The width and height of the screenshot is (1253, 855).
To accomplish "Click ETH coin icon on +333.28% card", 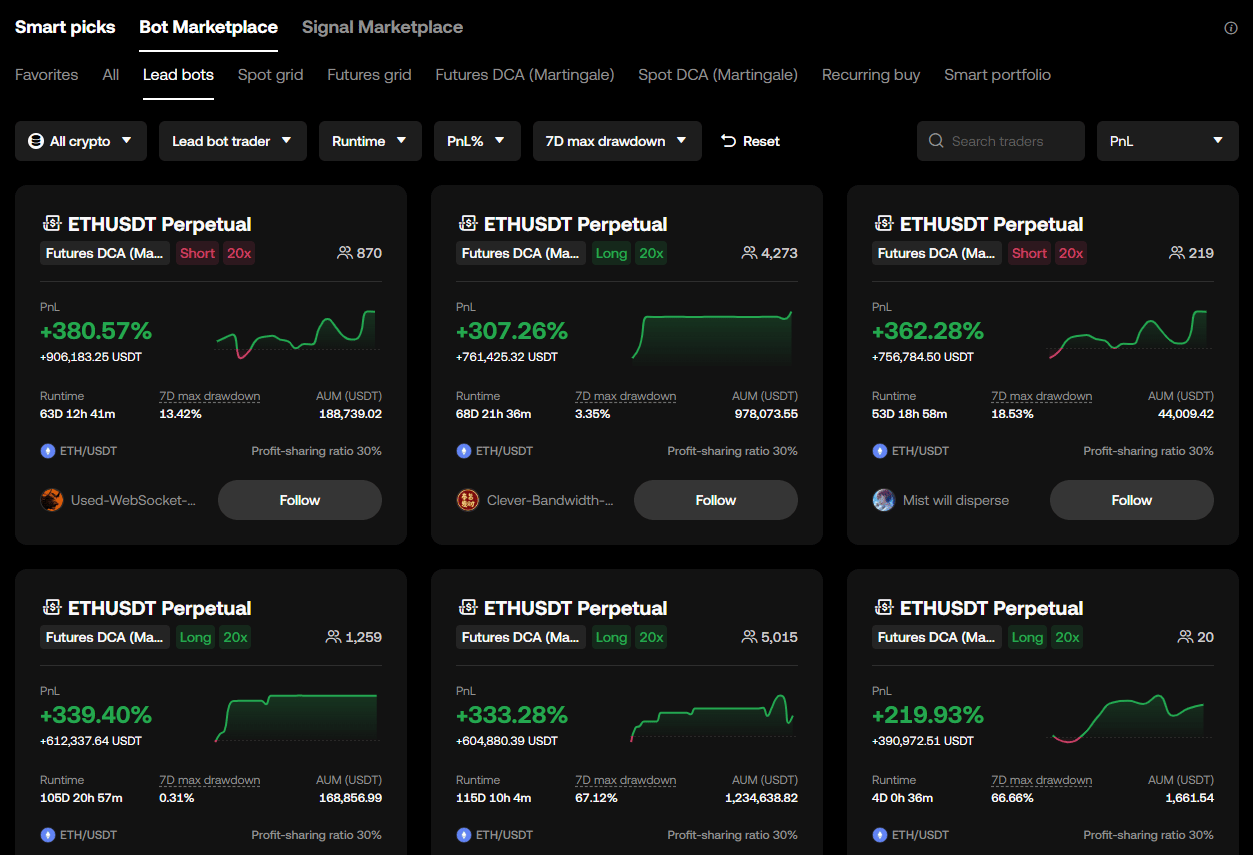I will point(463,835).
